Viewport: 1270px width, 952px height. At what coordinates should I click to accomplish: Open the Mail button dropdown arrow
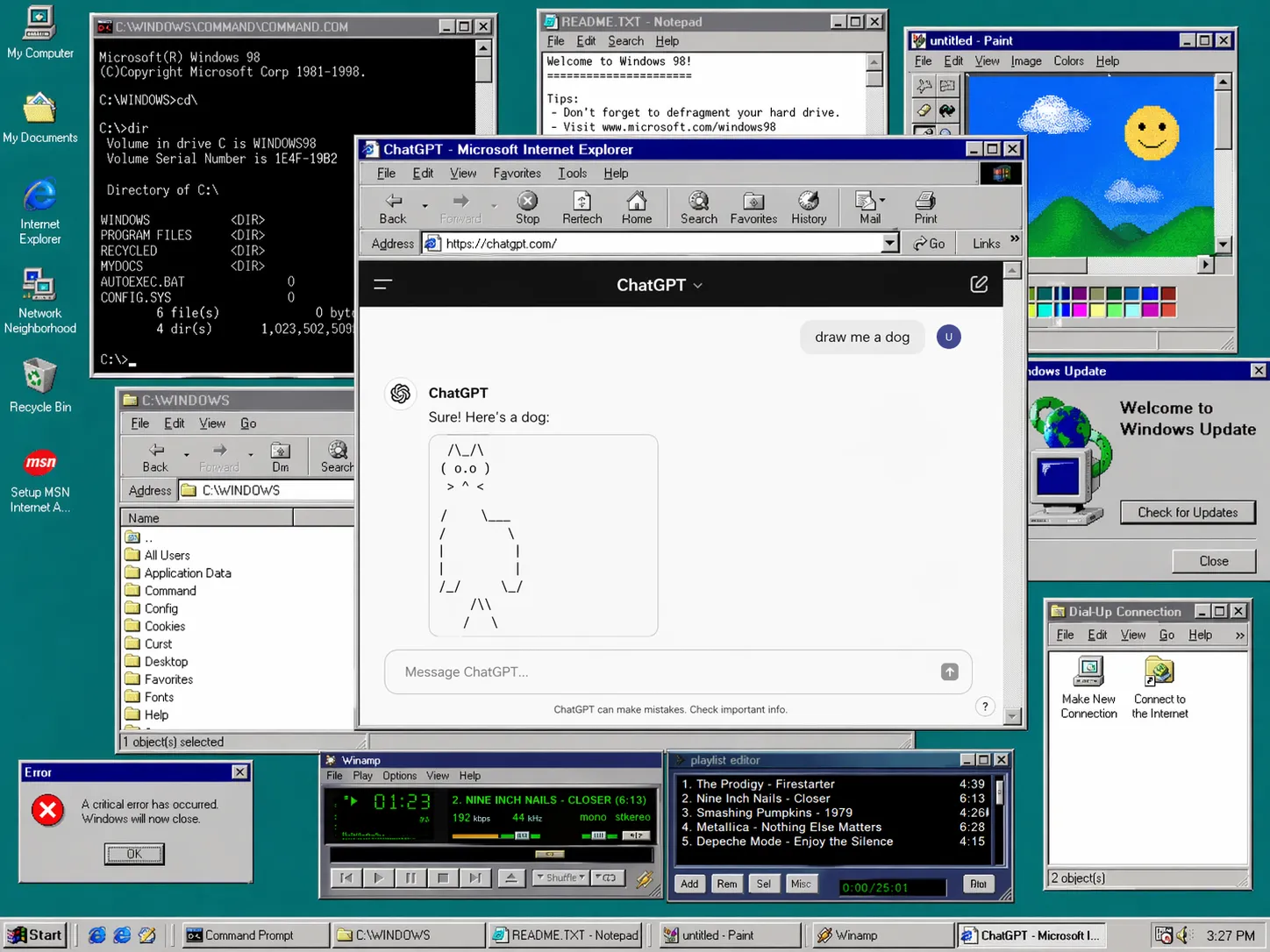tap(882, 200)
